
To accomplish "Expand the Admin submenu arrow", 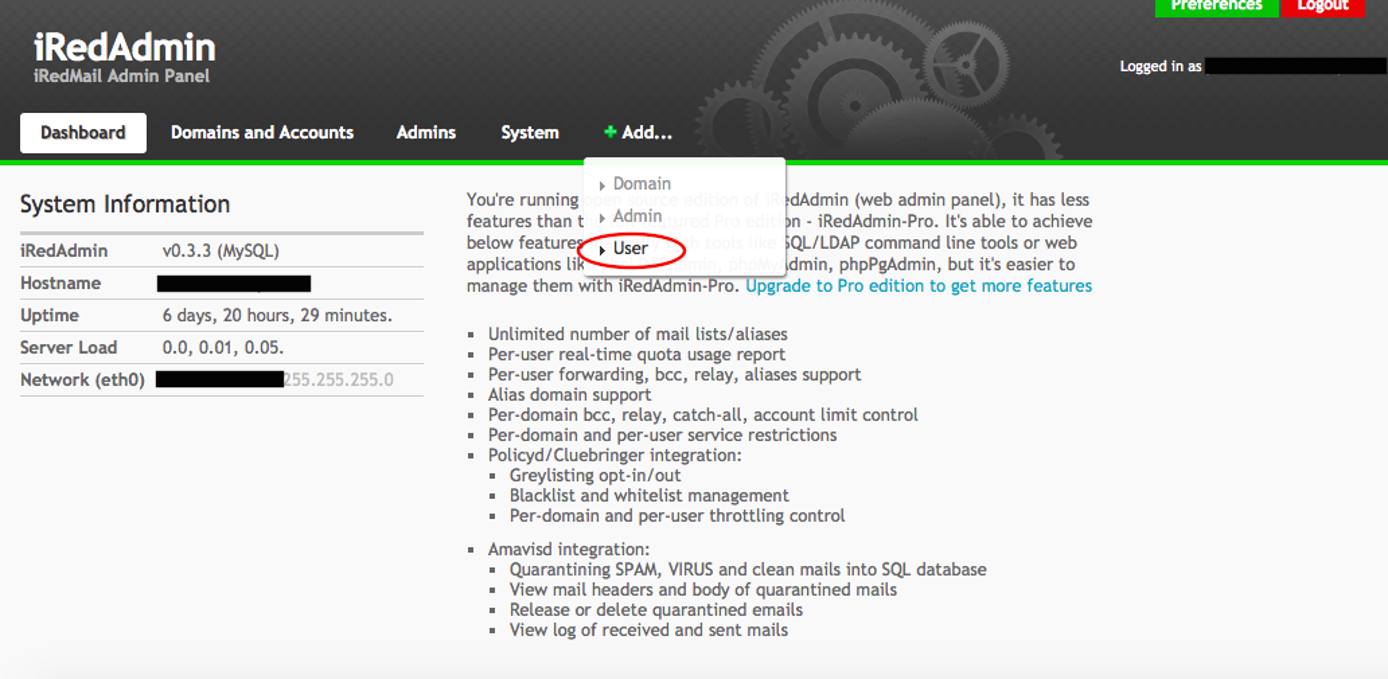I will coord(601,216).
